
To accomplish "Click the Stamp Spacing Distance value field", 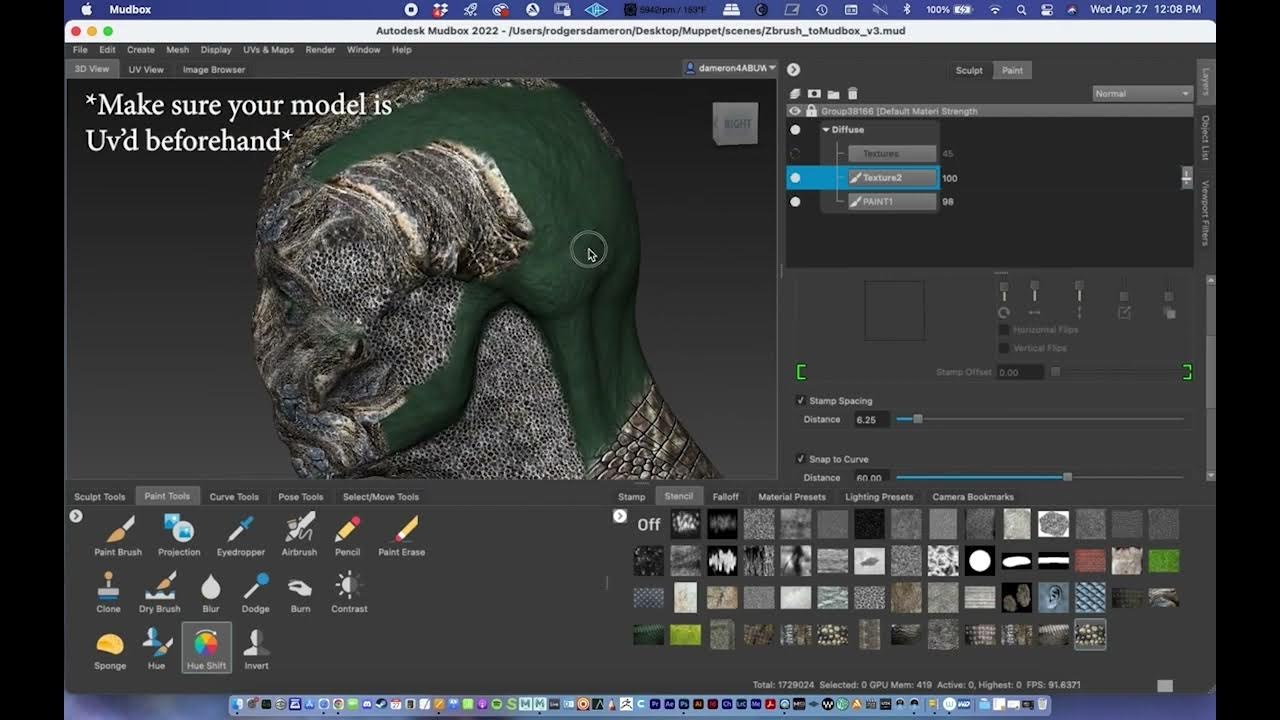I will [872, 420].
